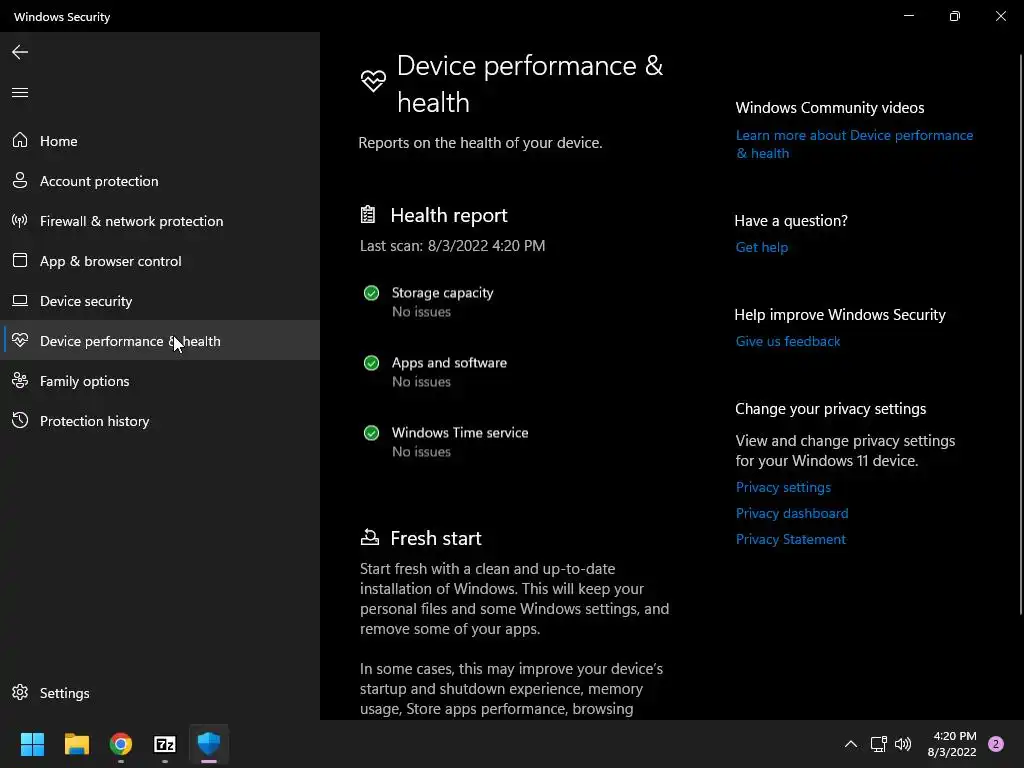Show hidden tray icons chevron
The width and height of the screenshot is (1024, 768).
[x=850, y=743]
